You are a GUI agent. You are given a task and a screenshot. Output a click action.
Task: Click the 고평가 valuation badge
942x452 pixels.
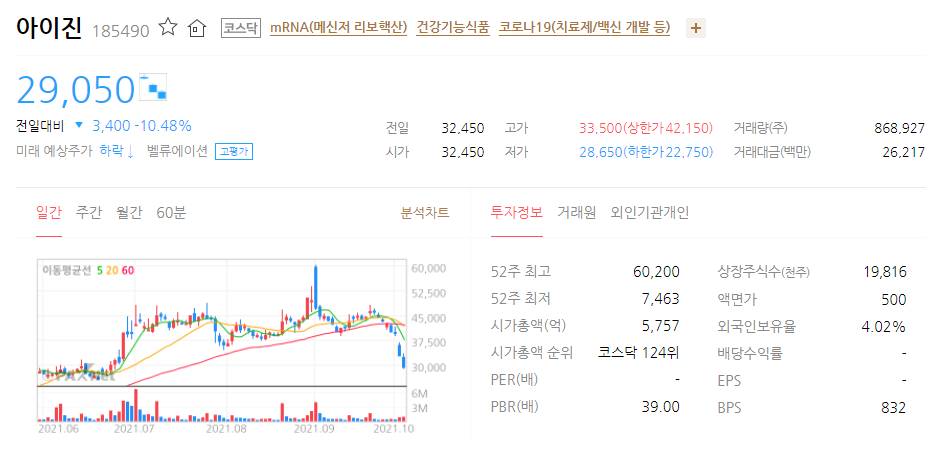click(234, 152)
